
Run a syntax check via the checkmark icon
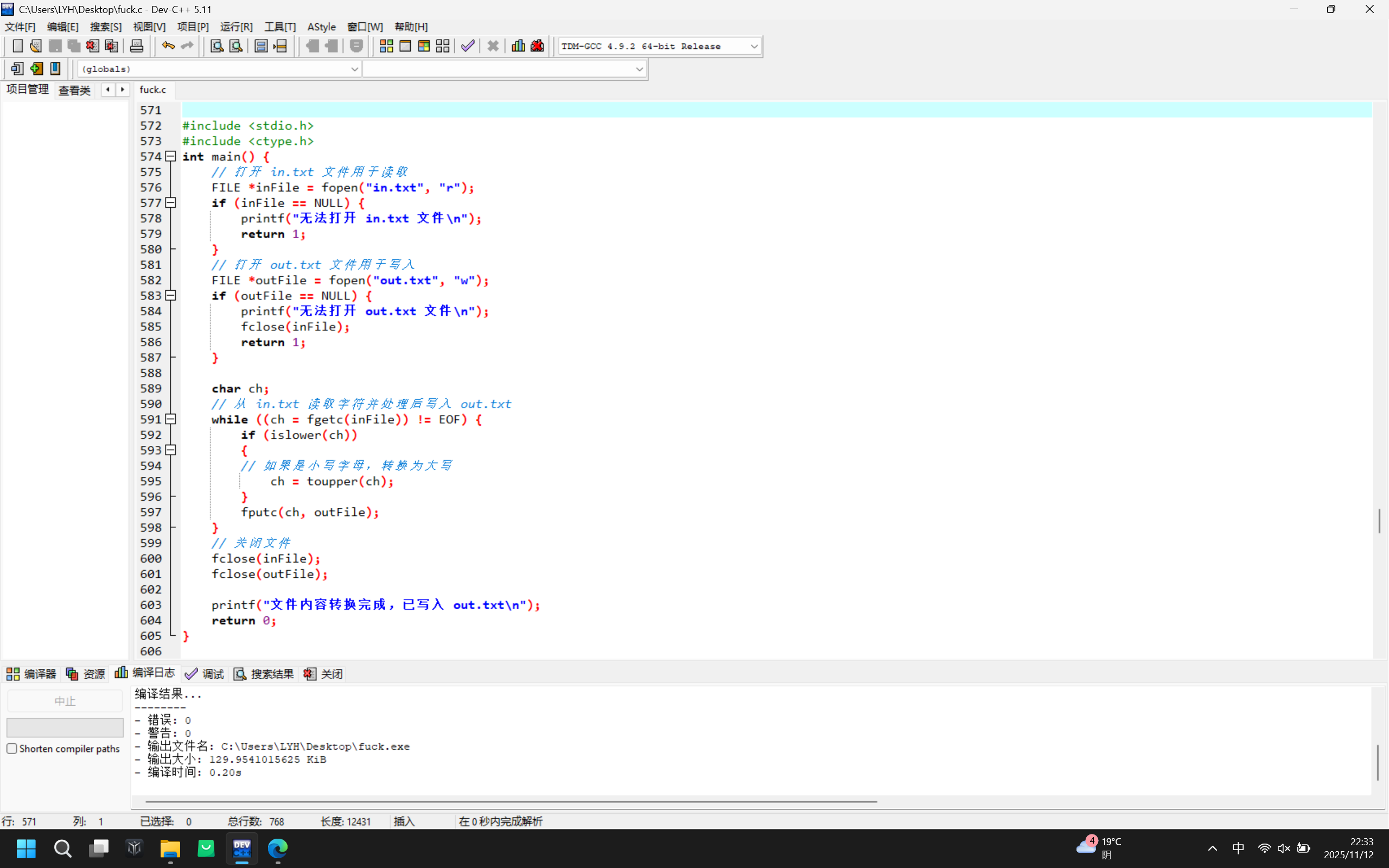coord(467,46)
